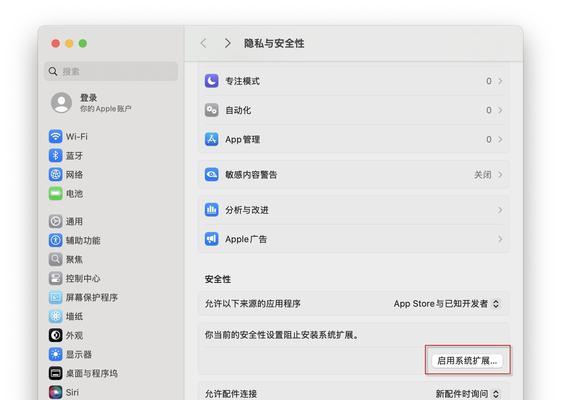Expand the App 管理 row chevron
561x400 pixels.
coord(500,139)
